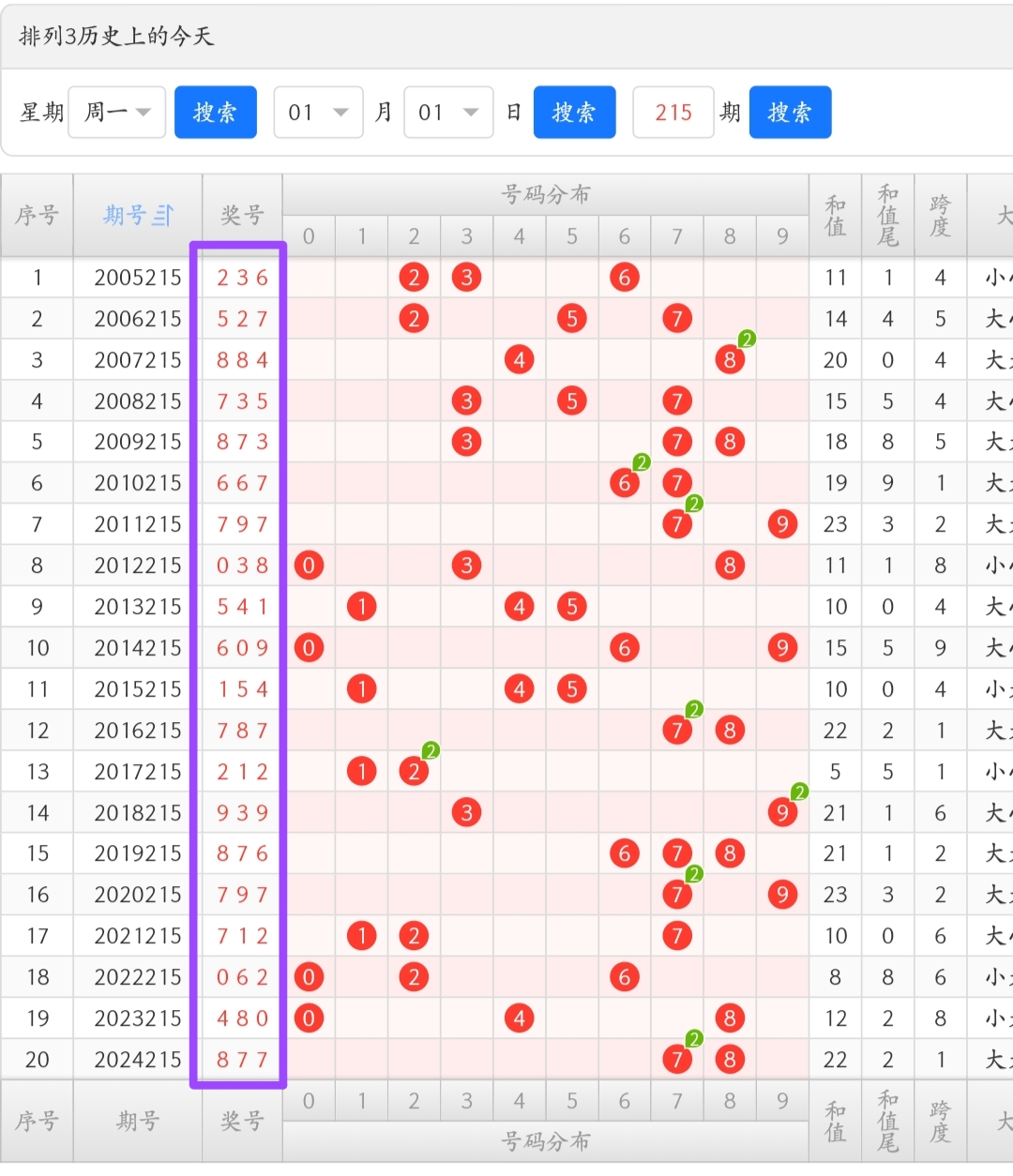
Task: Click winning number 2 3 6
Action: [242, 278]
